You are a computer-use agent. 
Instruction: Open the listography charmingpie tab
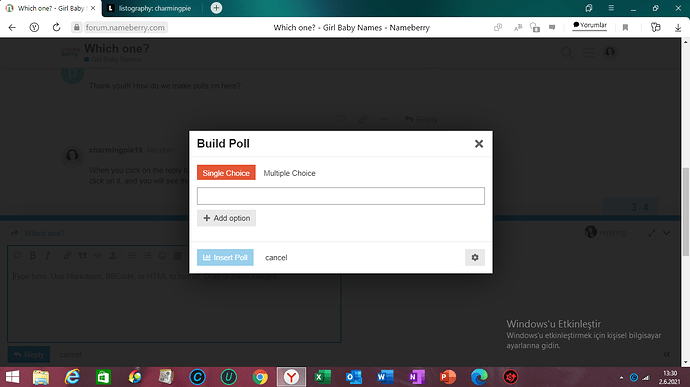pyautogui.click(x=150, y=8)
